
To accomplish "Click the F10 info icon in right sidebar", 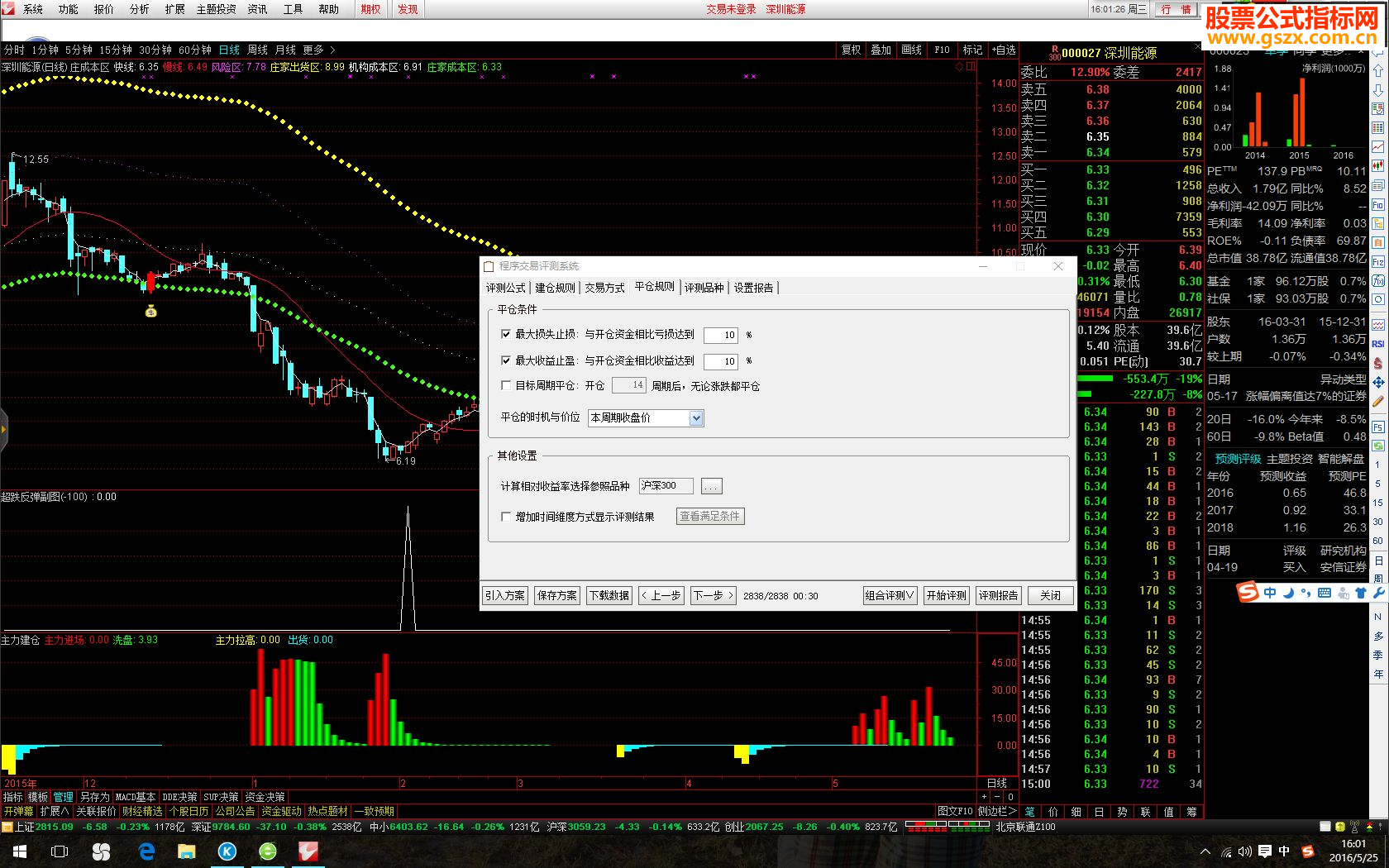I will pyautogui.click(x=1378, y=204).
